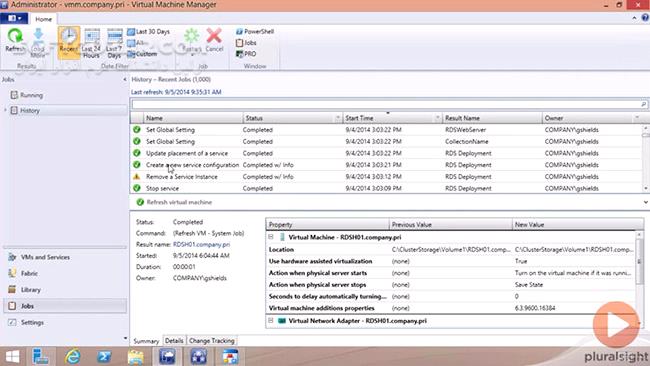Open the Owner column filter dropdown

tap(637, 118)
